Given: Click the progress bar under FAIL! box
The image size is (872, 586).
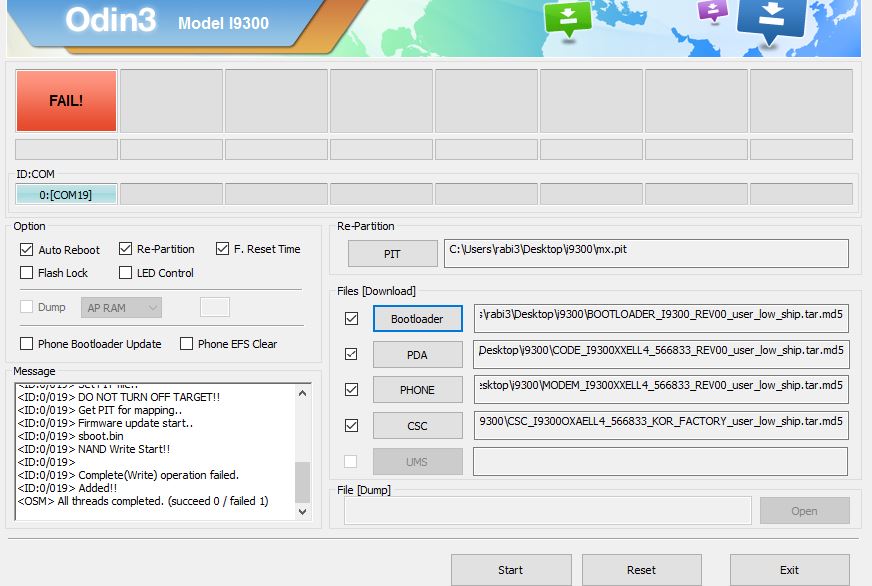Looking at the screenshot, I should [x=66, y=150].
